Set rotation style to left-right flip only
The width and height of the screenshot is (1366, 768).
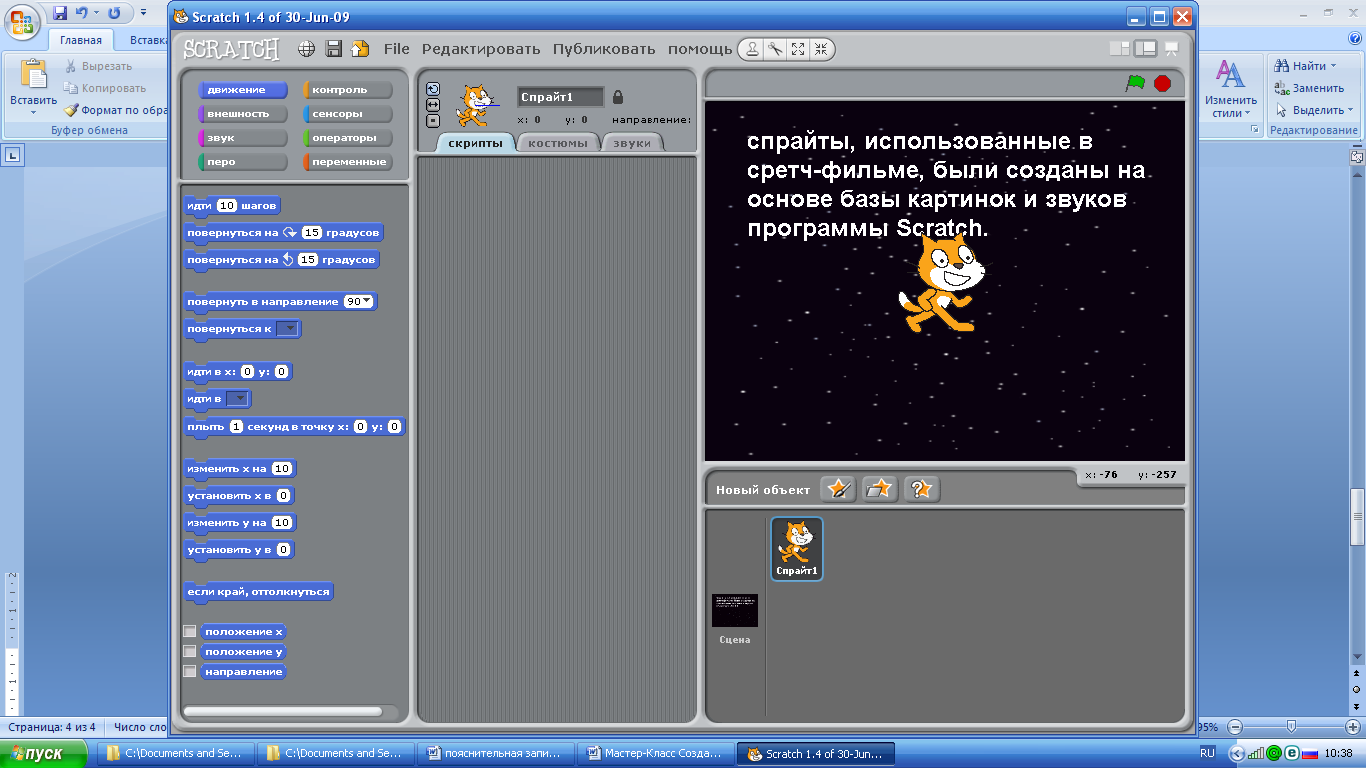[x=433, y=105]
